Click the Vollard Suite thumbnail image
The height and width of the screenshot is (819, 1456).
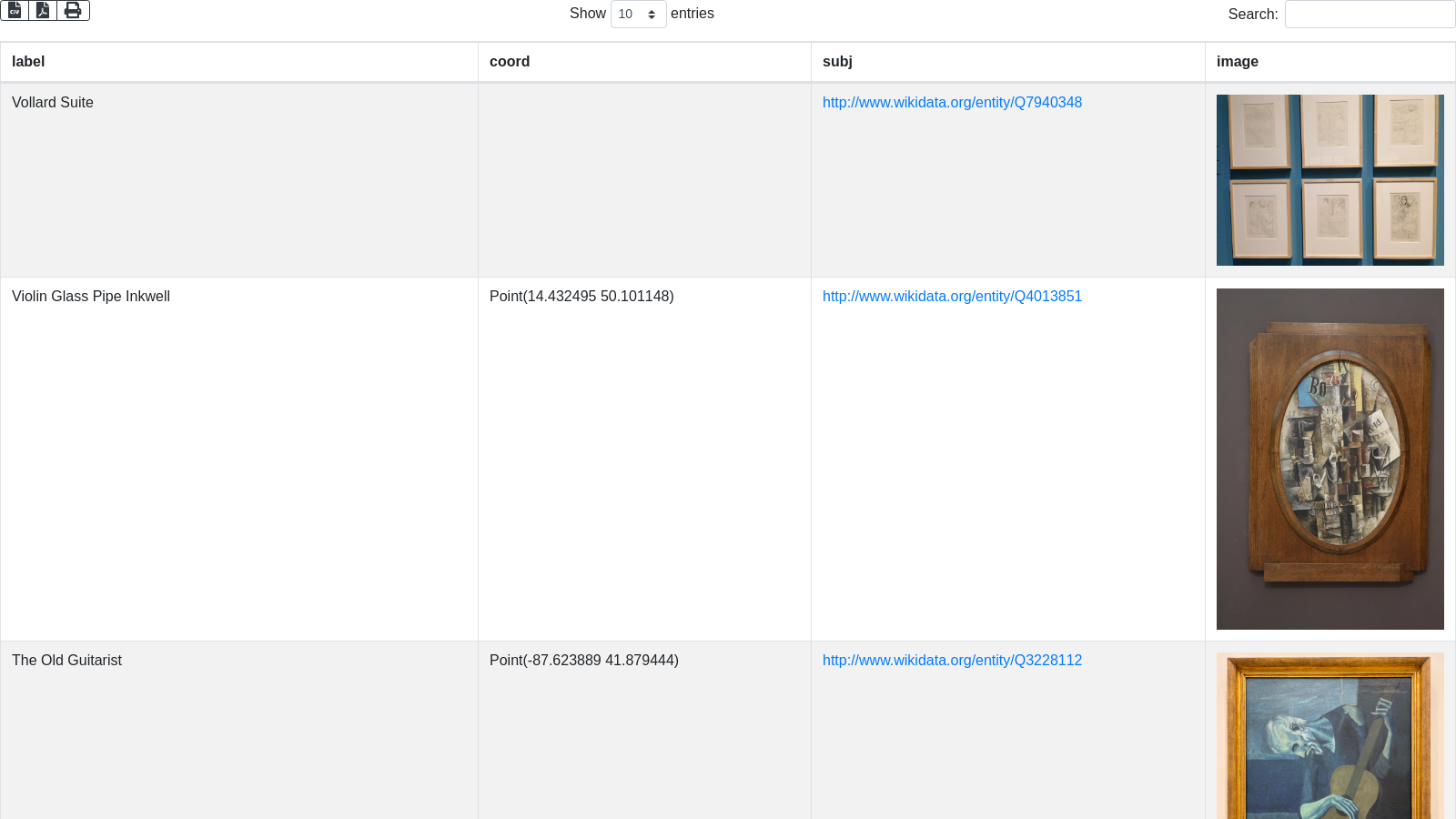[1330, 180]
